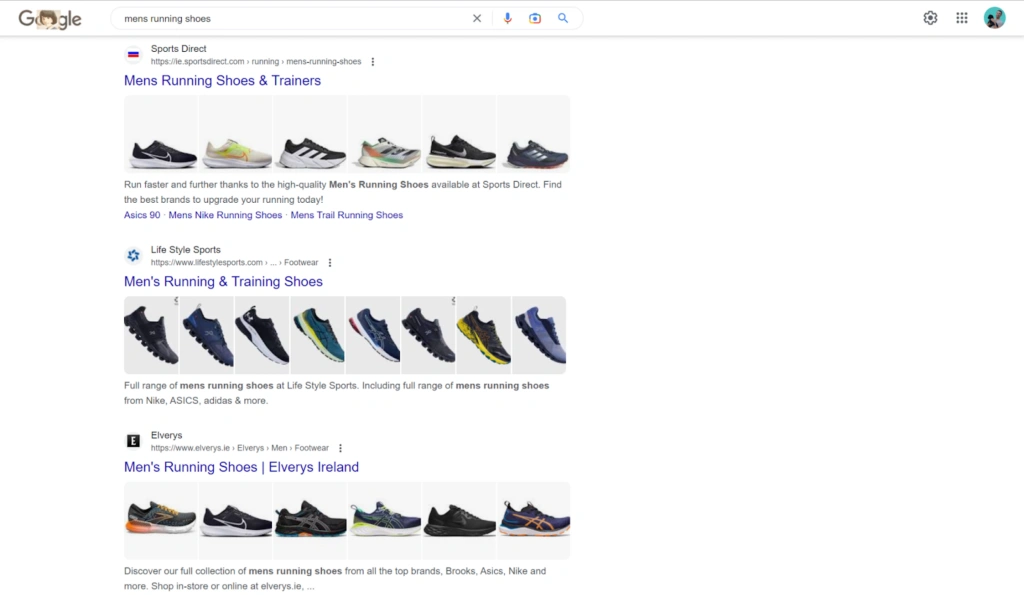This screenshot has height=595, width=1024.
Task: Clear the search box text
Action: (x=477, y=18)
